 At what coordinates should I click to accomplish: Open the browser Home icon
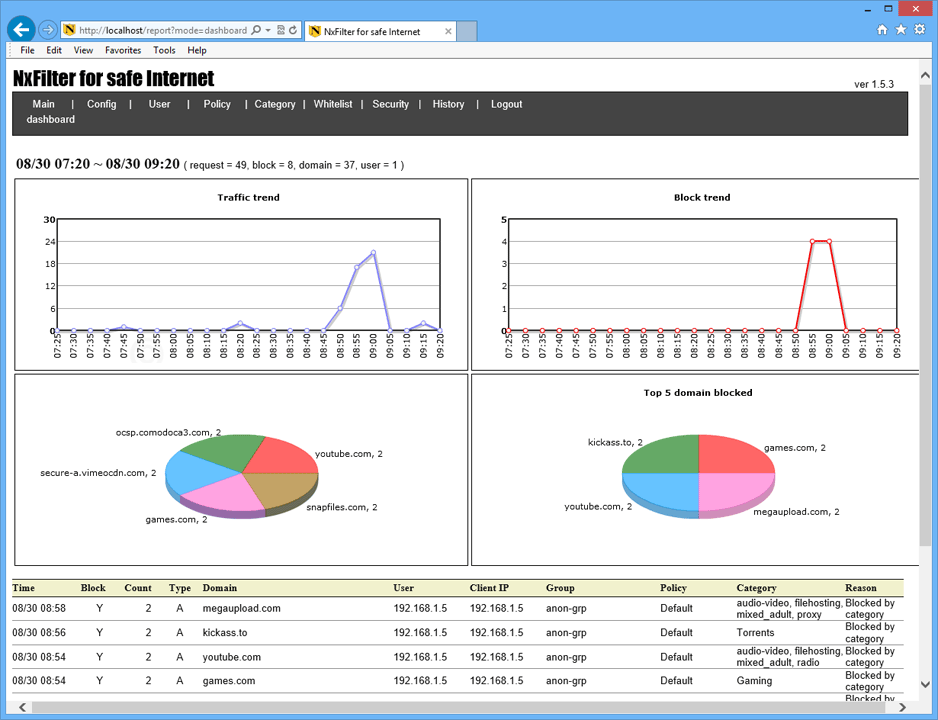coord(882,30)
